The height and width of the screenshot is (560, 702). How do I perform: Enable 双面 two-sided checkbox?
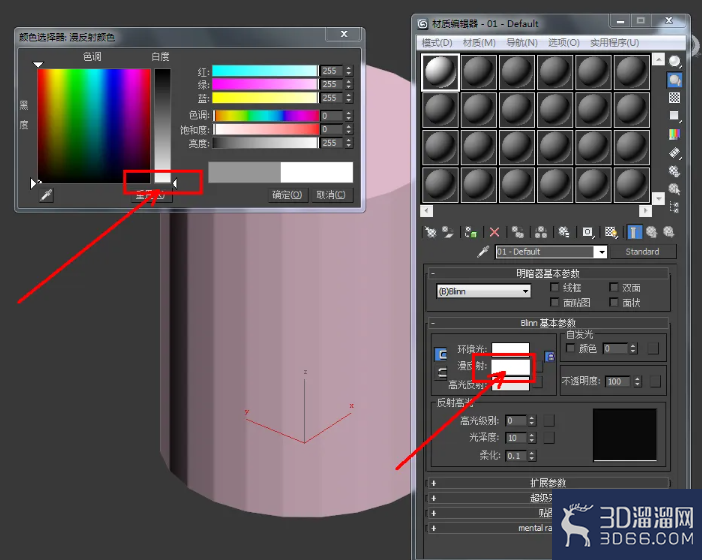[x=613, y=287]
